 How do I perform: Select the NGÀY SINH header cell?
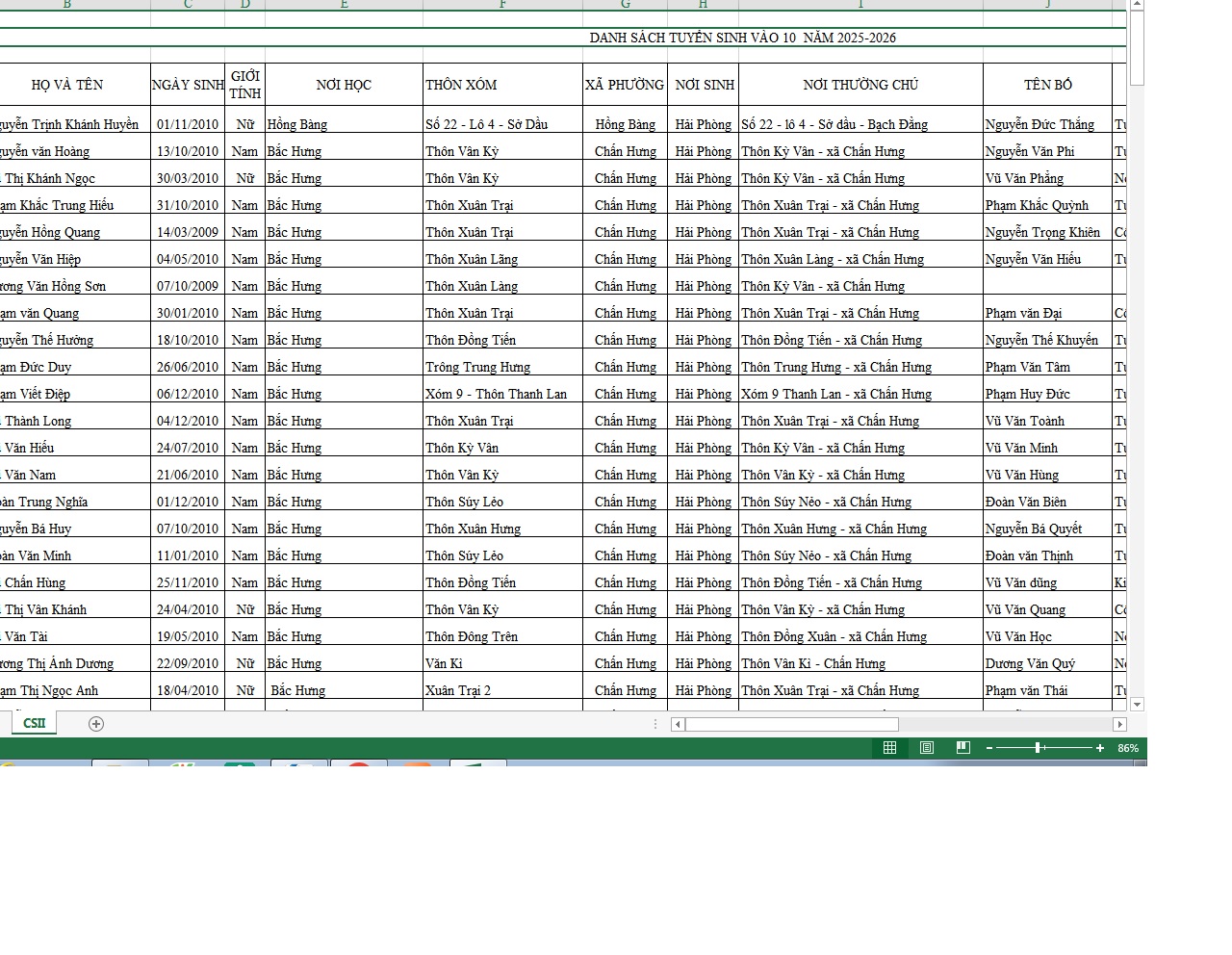188,85
